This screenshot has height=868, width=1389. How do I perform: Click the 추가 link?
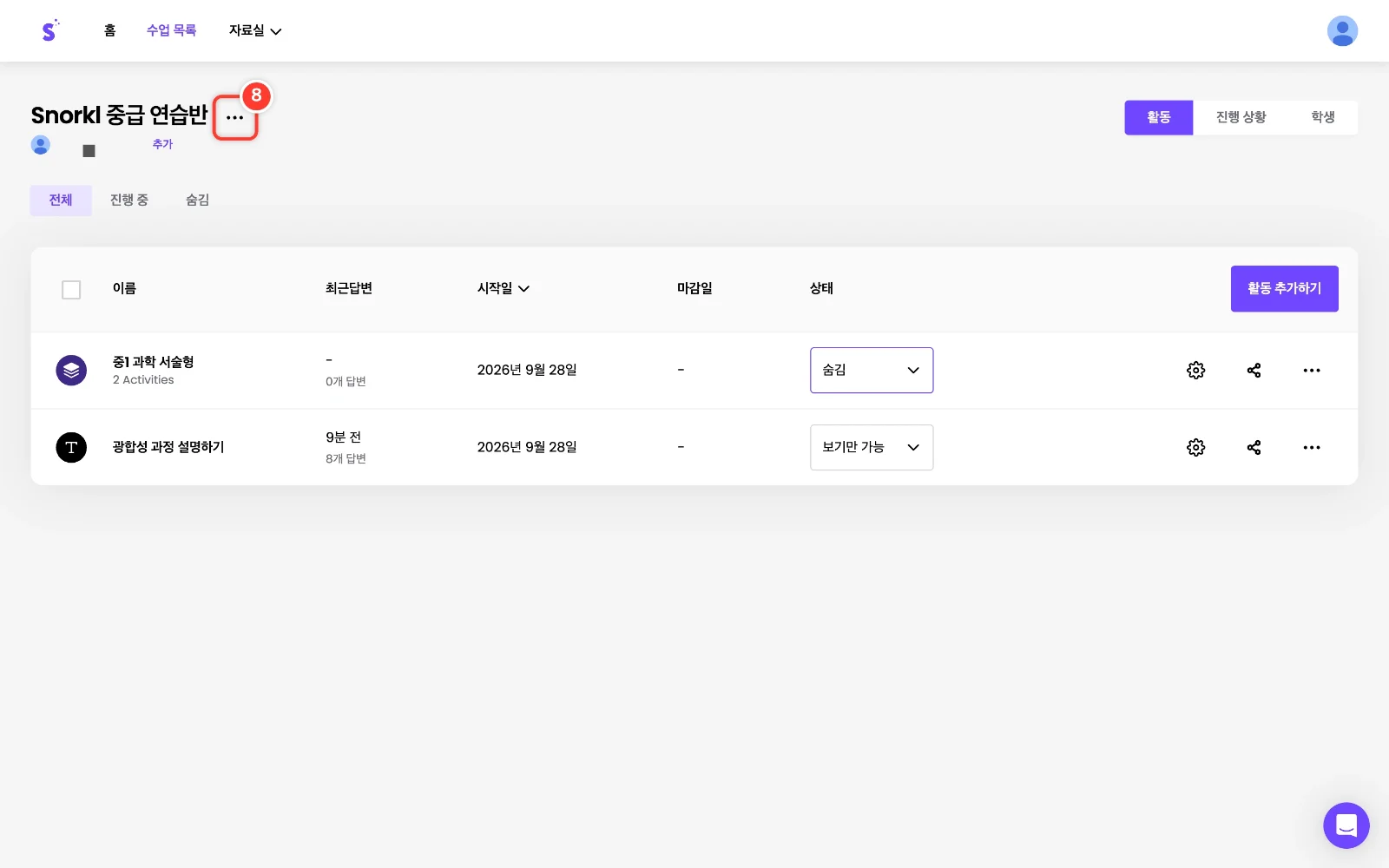click(x=162, y=144)
